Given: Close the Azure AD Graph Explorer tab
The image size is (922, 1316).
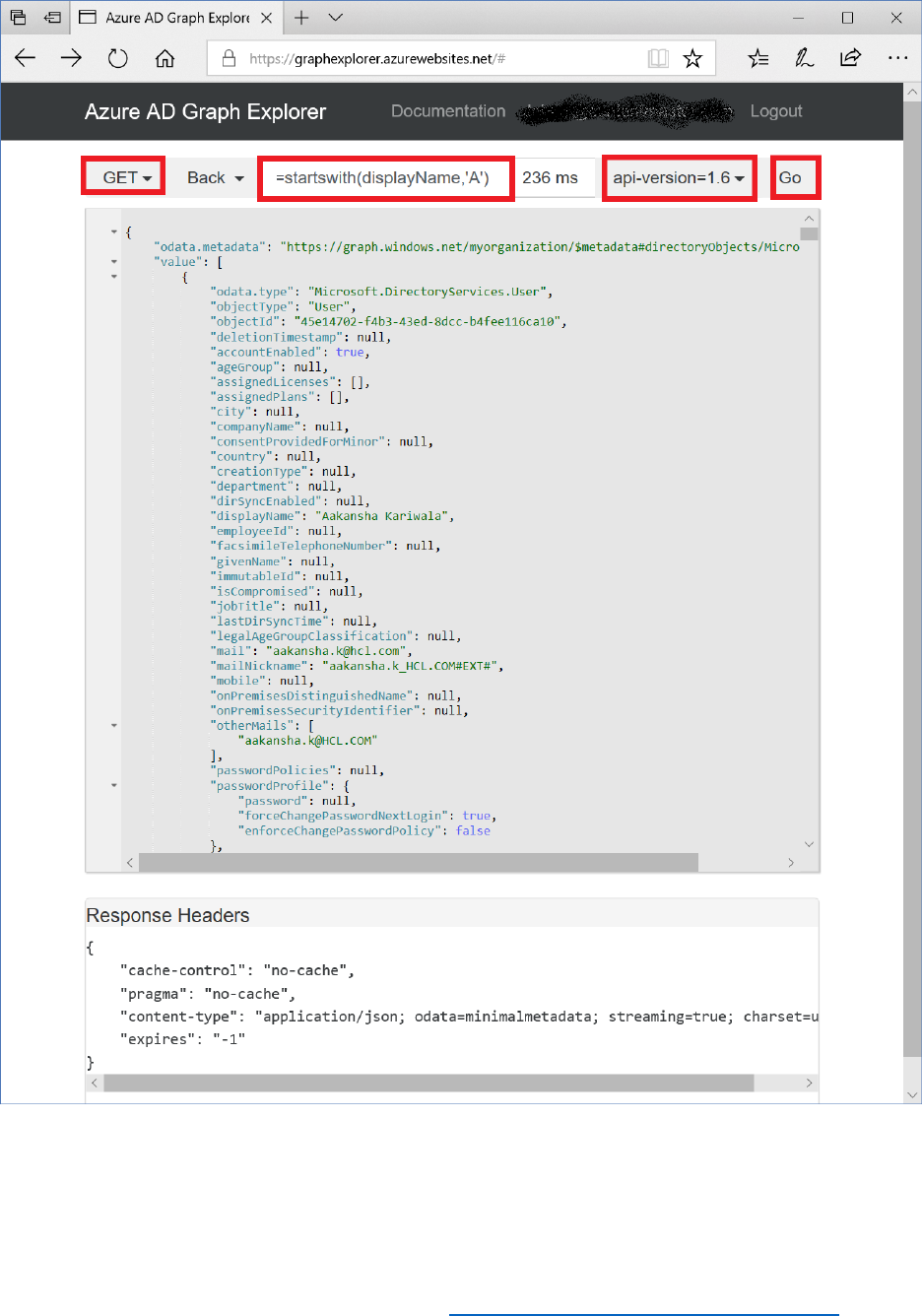Looking at the screenshot, I should click(266, 17).
